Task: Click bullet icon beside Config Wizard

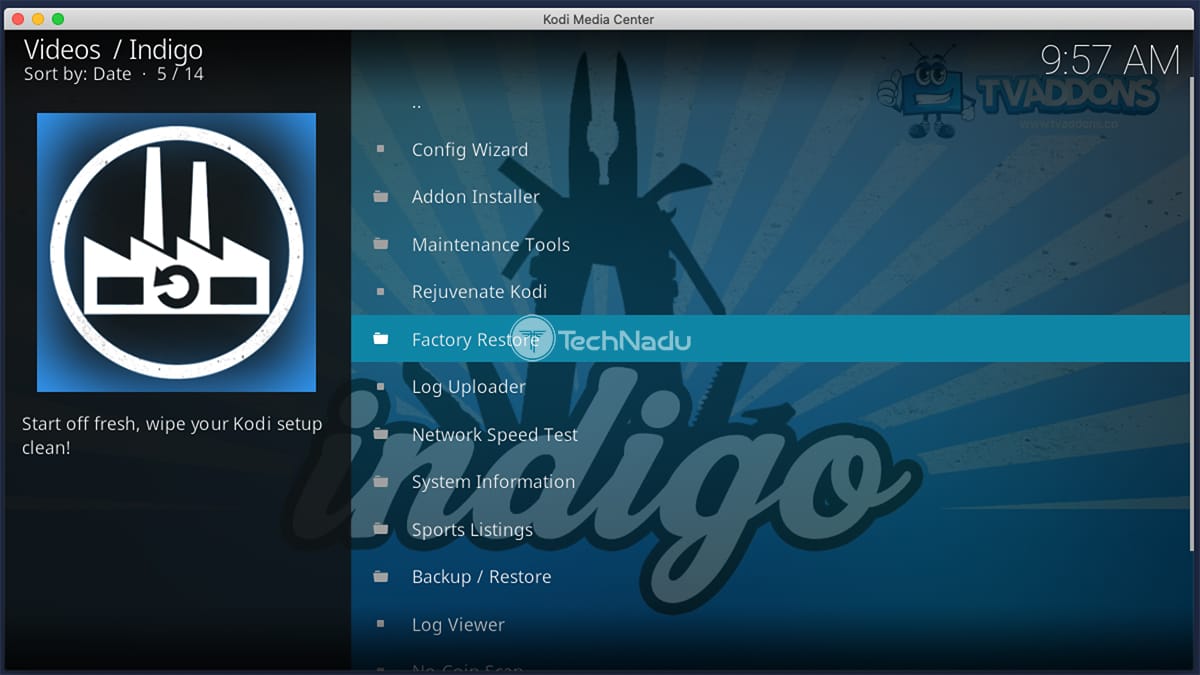Action: [380, 149]
